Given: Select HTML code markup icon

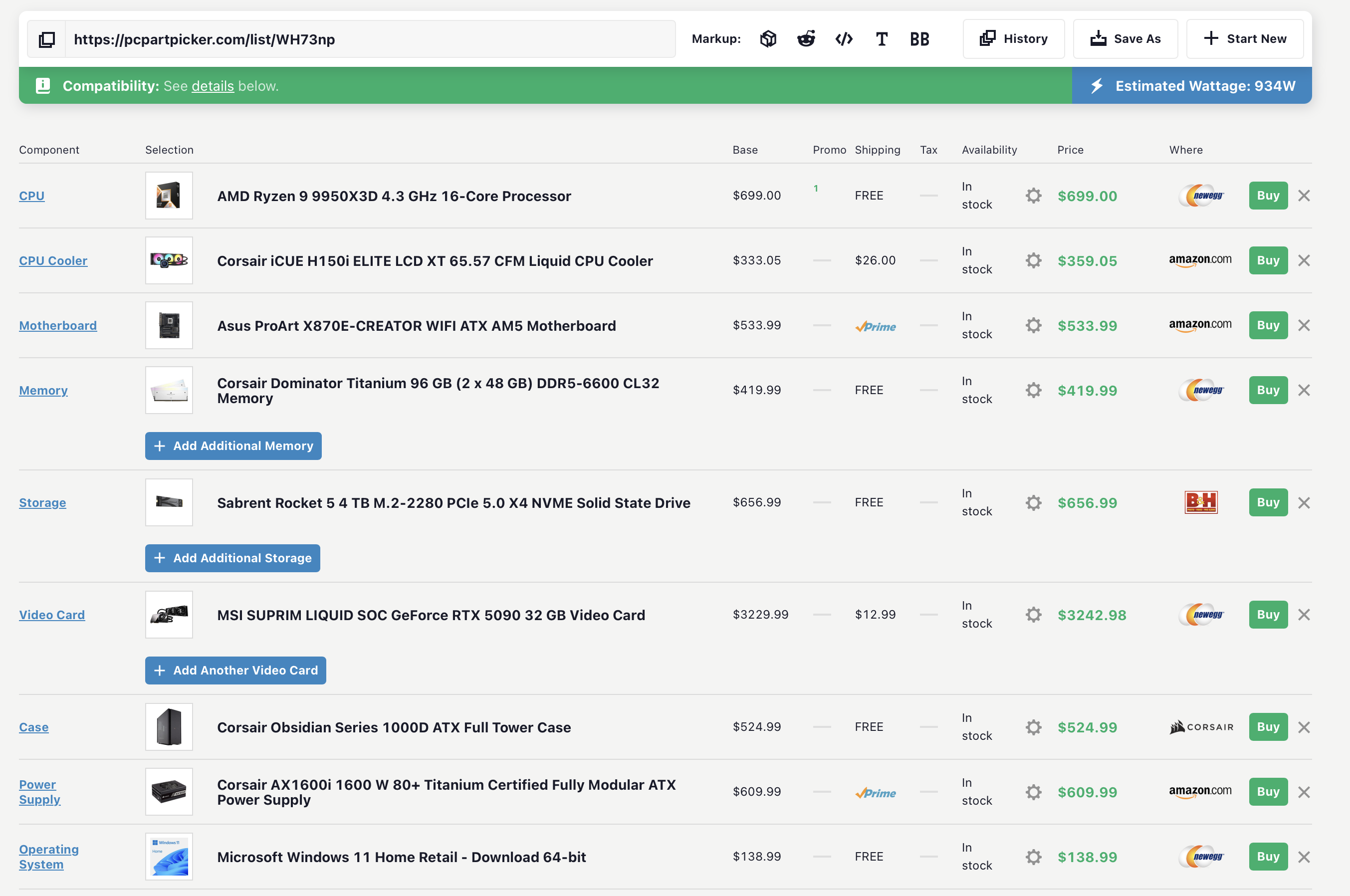Looking at the screenshot, I should 844,39.
